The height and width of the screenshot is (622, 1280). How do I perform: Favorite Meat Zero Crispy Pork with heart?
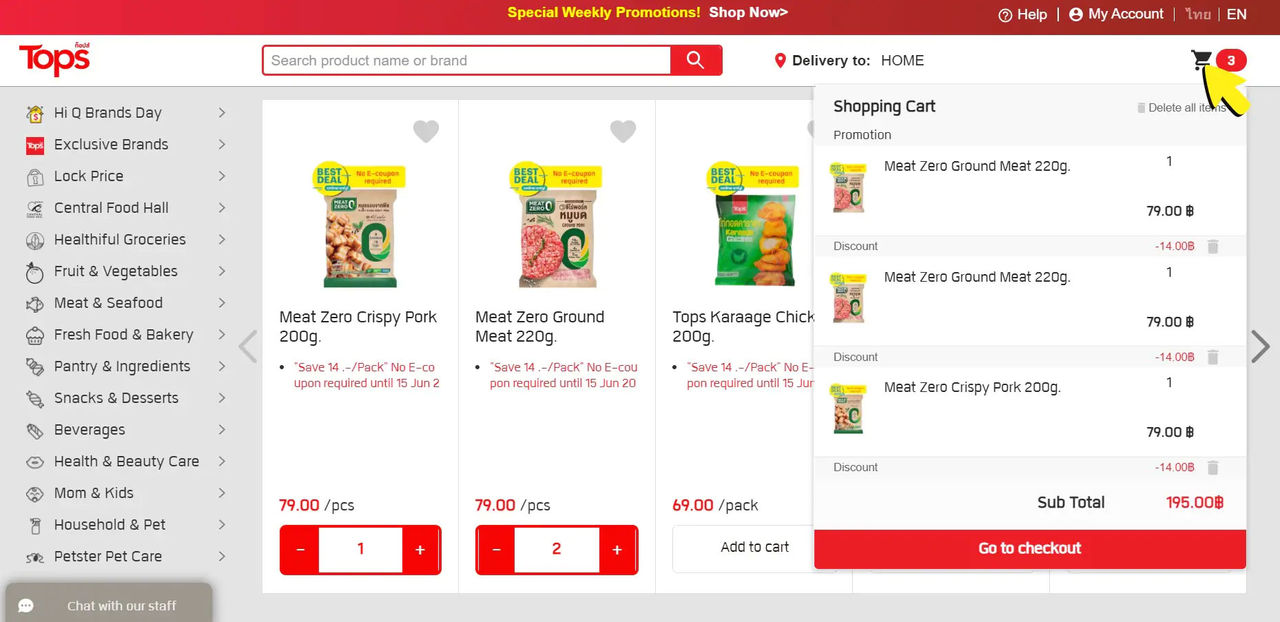[x=426, y=131]
